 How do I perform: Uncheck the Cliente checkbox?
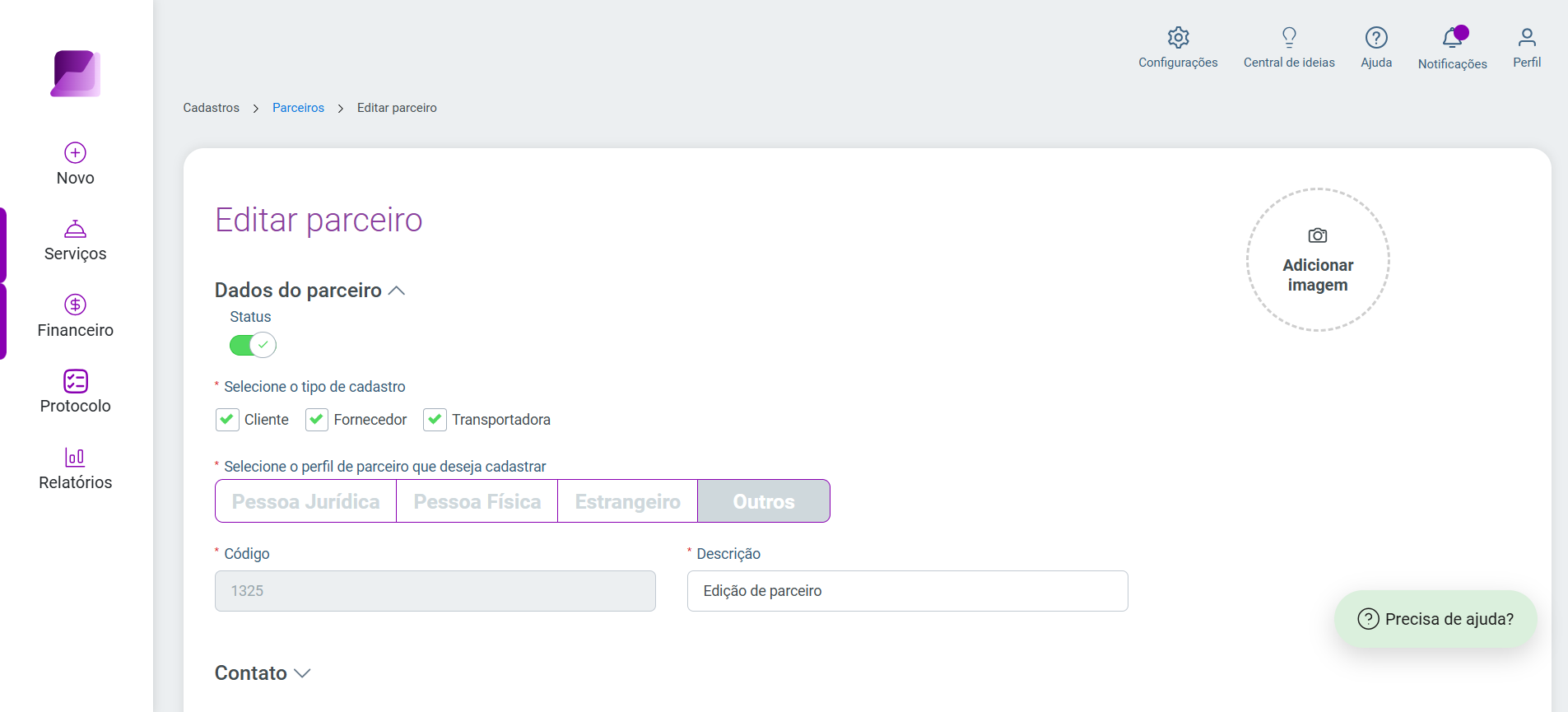227,420
